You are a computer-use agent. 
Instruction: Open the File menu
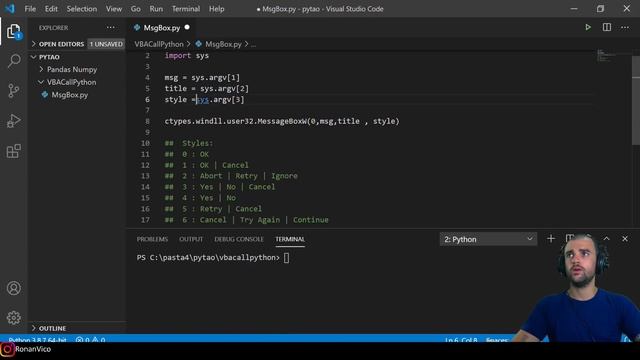[x=30, y=9]
